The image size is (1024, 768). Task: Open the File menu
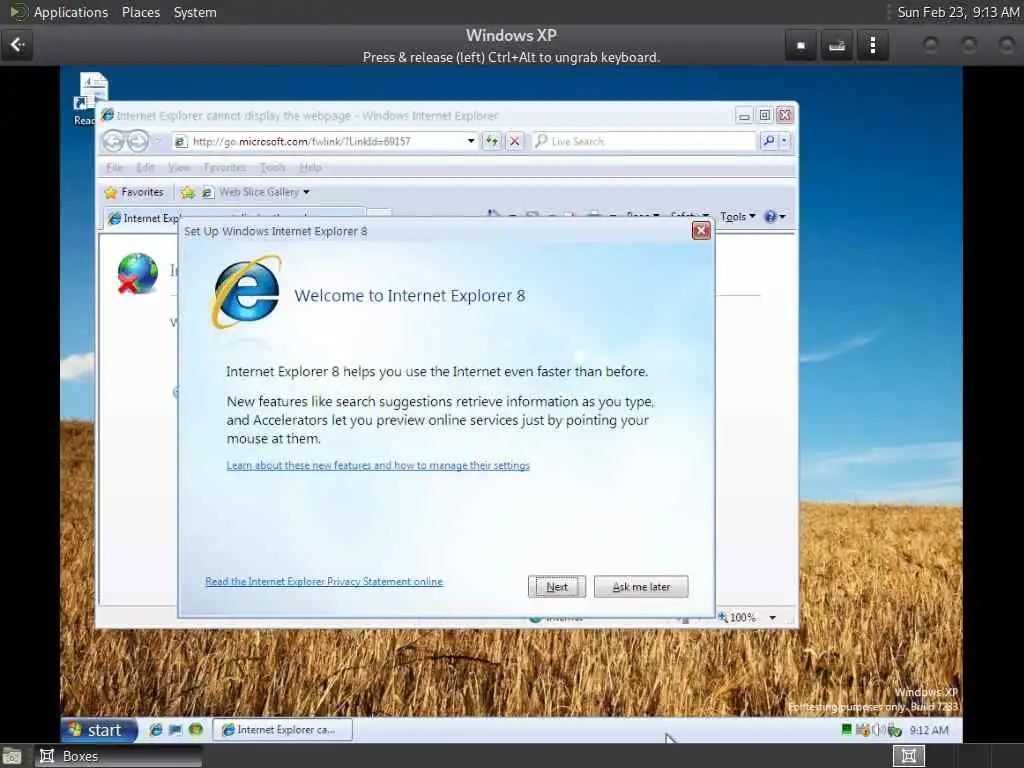coord(114,168)
